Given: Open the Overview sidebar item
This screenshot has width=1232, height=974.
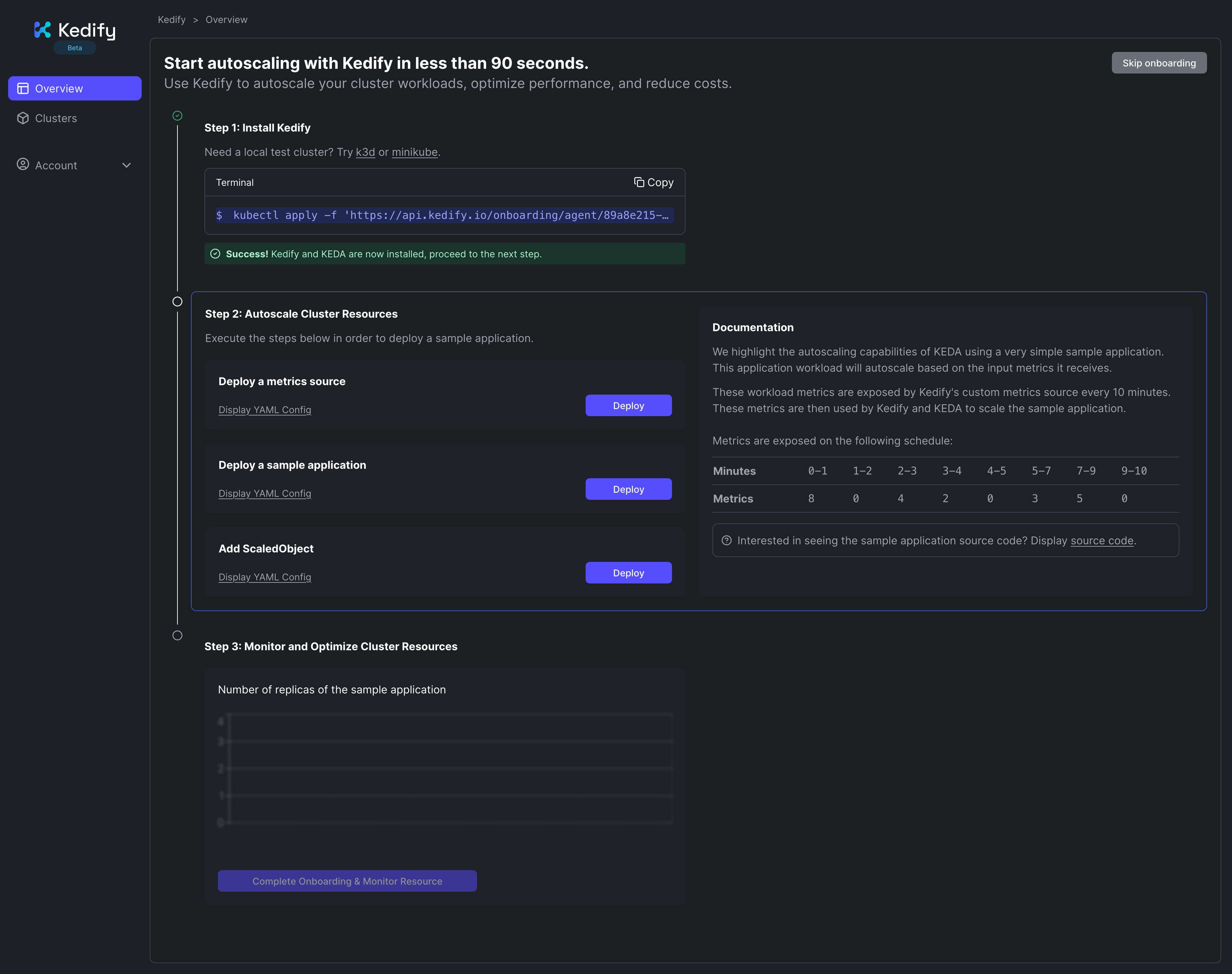Looking at the screenshot, I should coord(75,88).
